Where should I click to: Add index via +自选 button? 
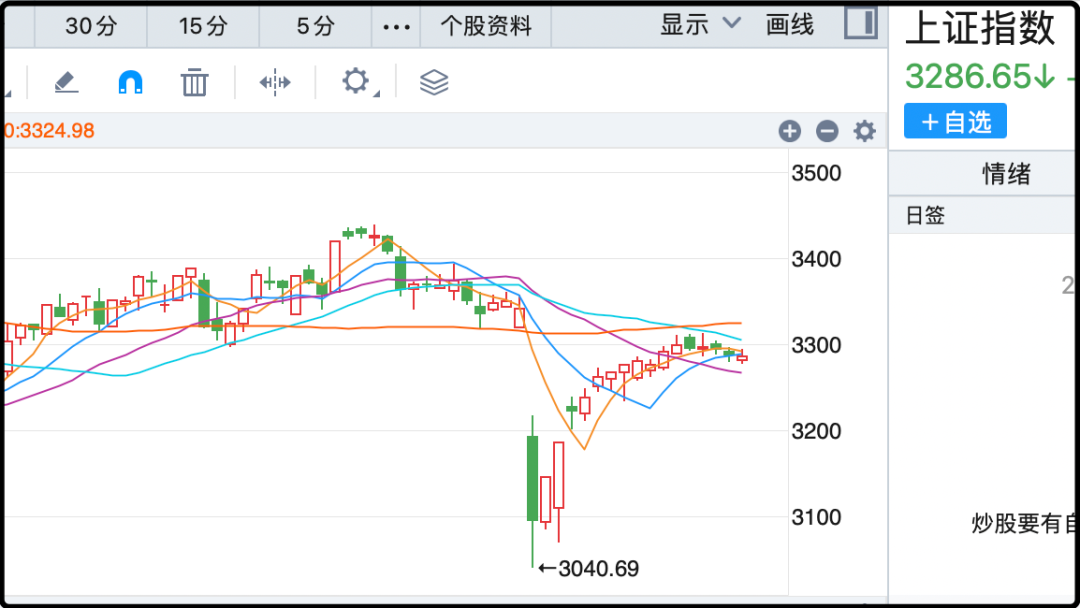tap(955, 122)
